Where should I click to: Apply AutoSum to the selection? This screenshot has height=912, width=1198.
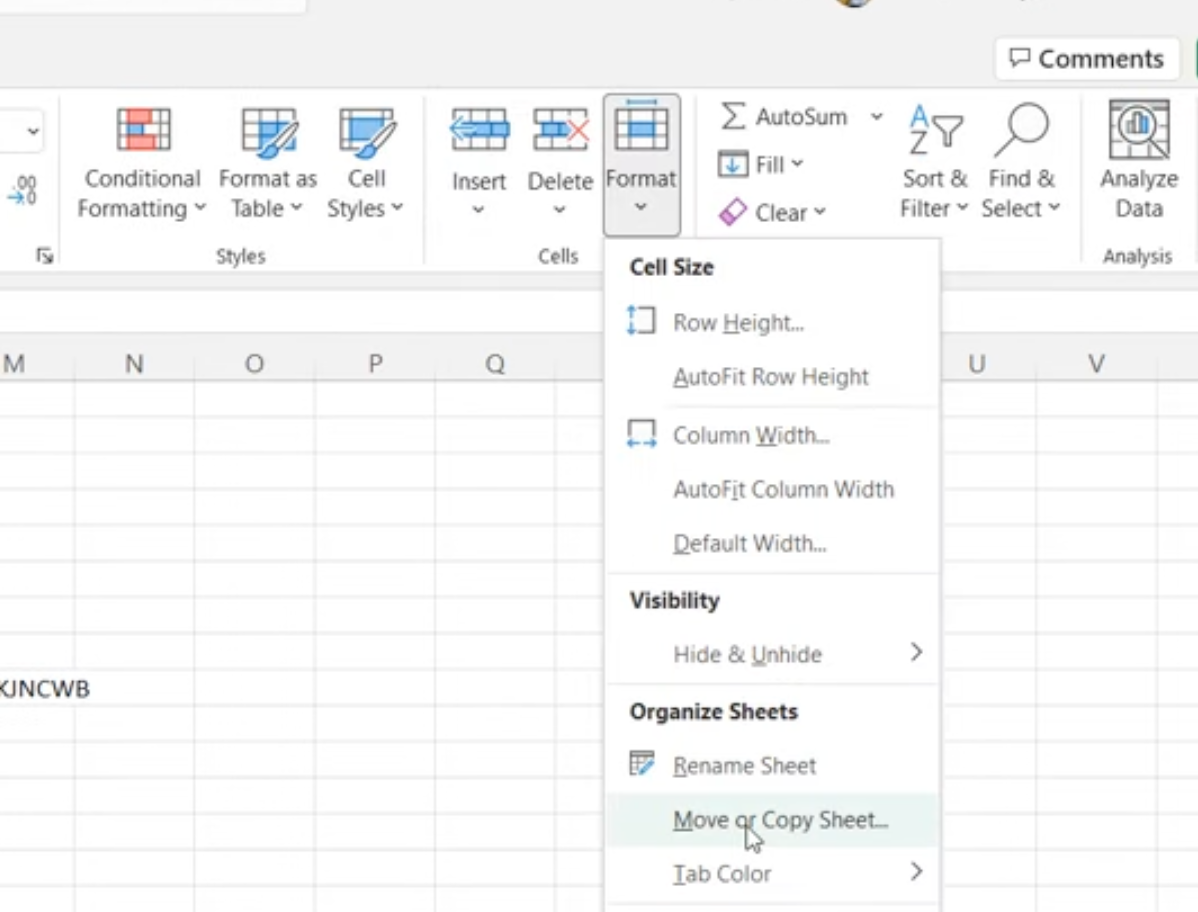[x=789, y=116]
